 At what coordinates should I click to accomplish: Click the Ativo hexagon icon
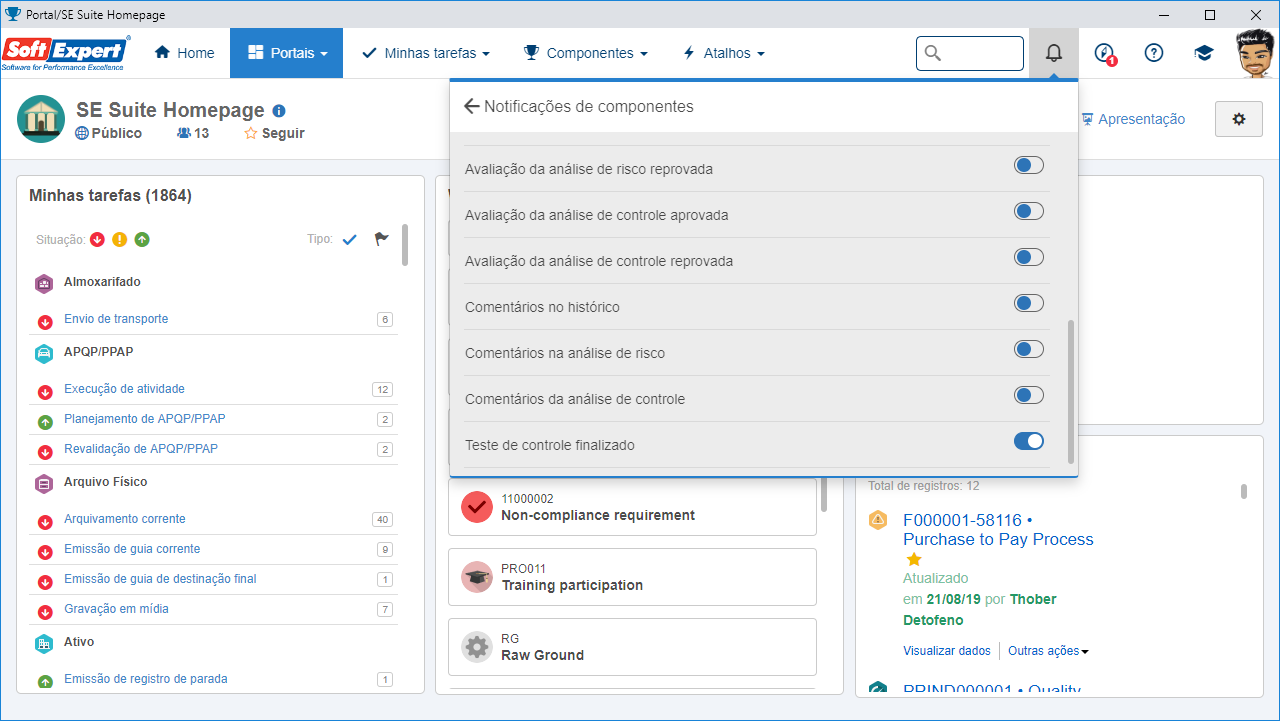(44, 643)
